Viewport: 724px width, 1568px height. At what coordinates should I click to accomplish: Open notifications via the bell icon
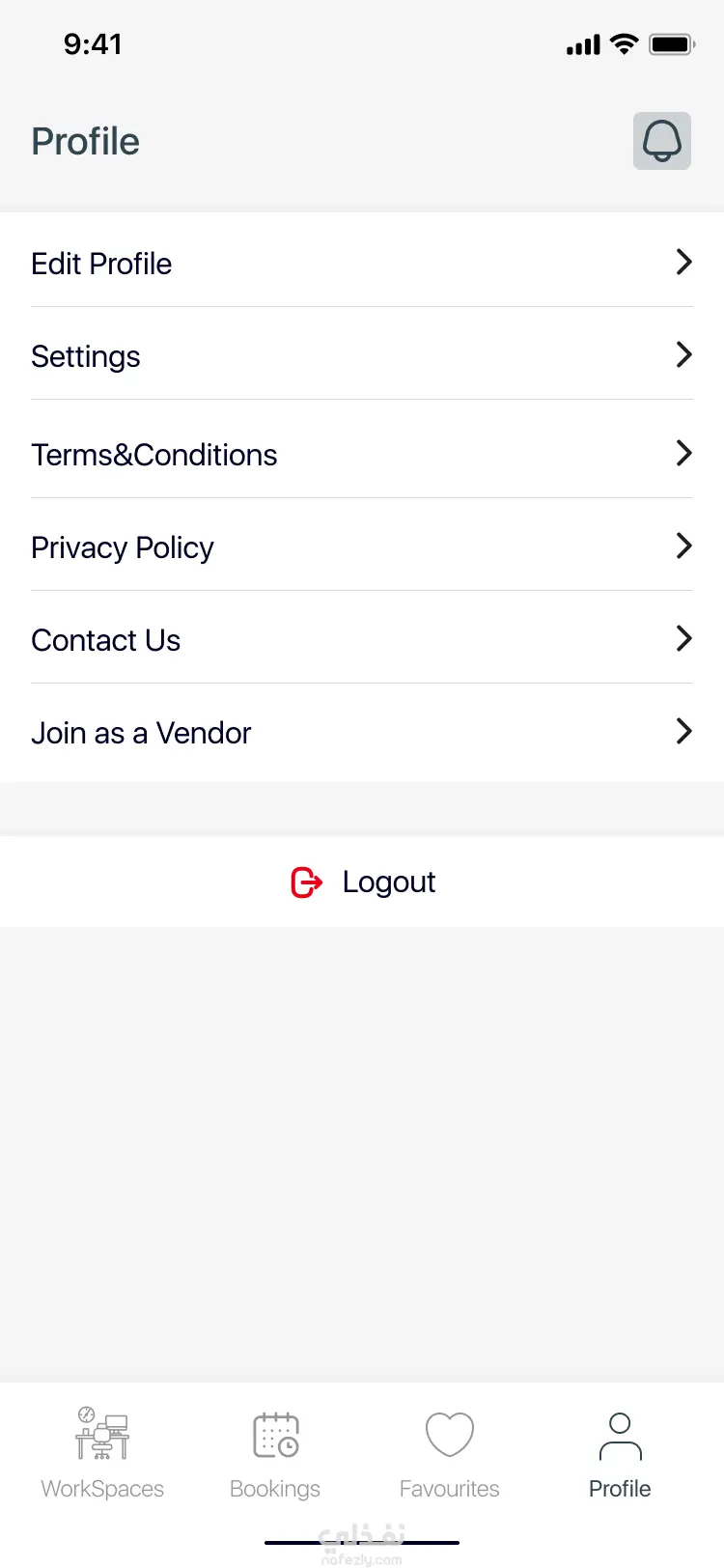(x=662, y=141)
